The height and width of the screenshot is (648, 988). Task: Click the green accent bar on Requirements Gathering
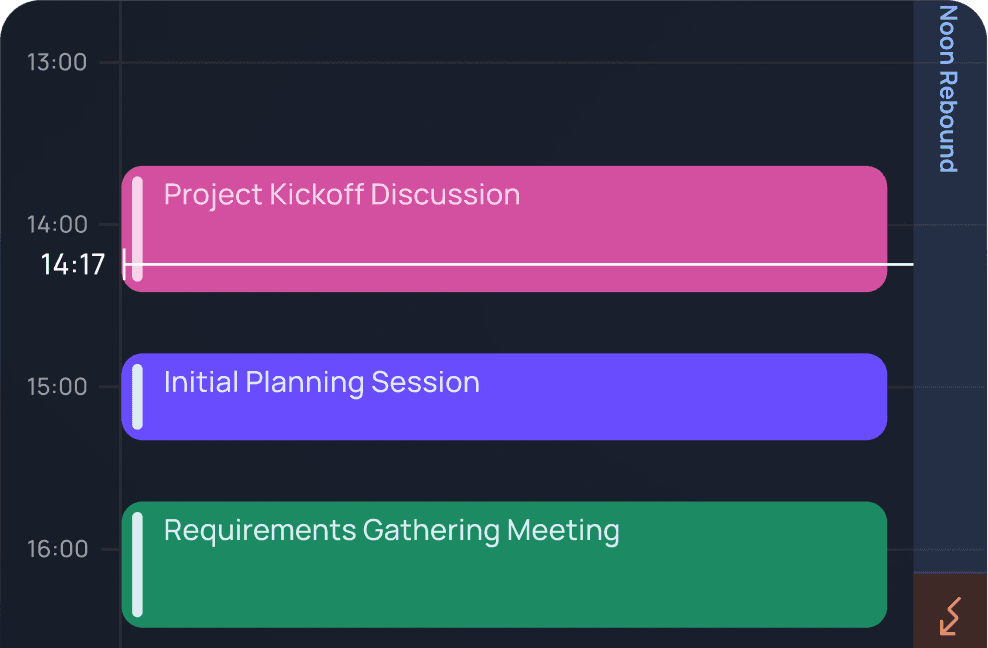point(136,565)
